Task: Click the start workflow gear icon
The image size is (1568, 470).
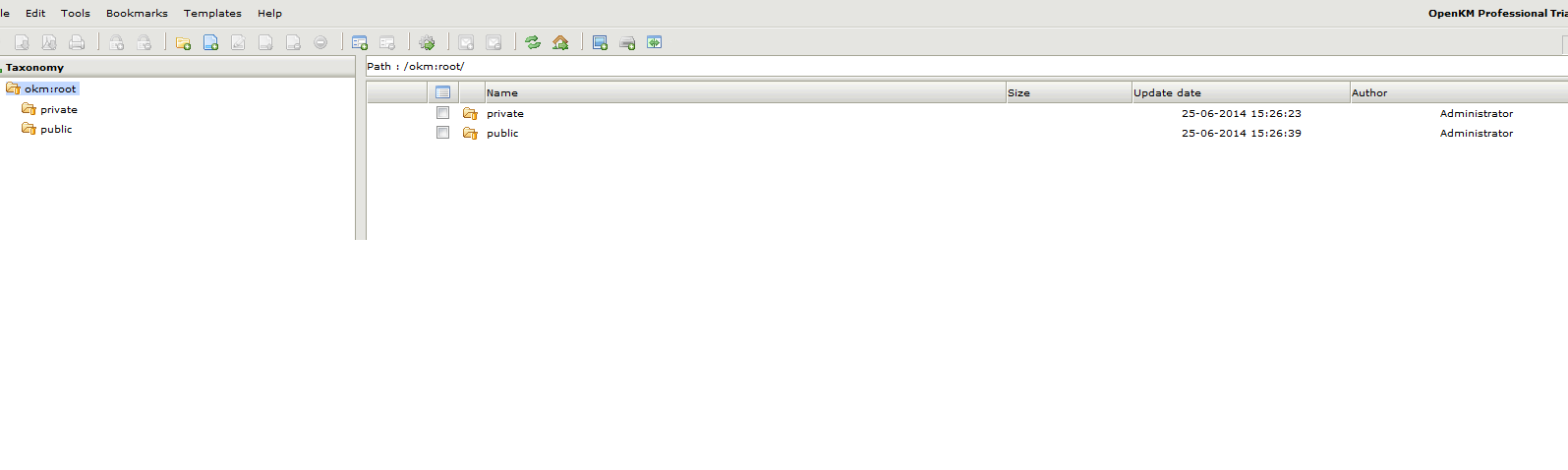Action: click(x=427, y=43)
